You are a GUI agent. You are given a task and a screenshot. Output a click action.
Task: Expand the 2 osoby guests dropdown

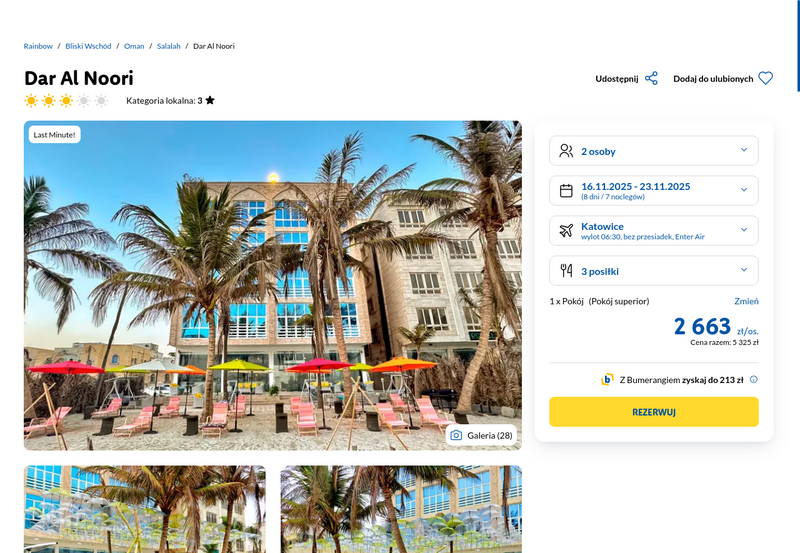(654, 150)
